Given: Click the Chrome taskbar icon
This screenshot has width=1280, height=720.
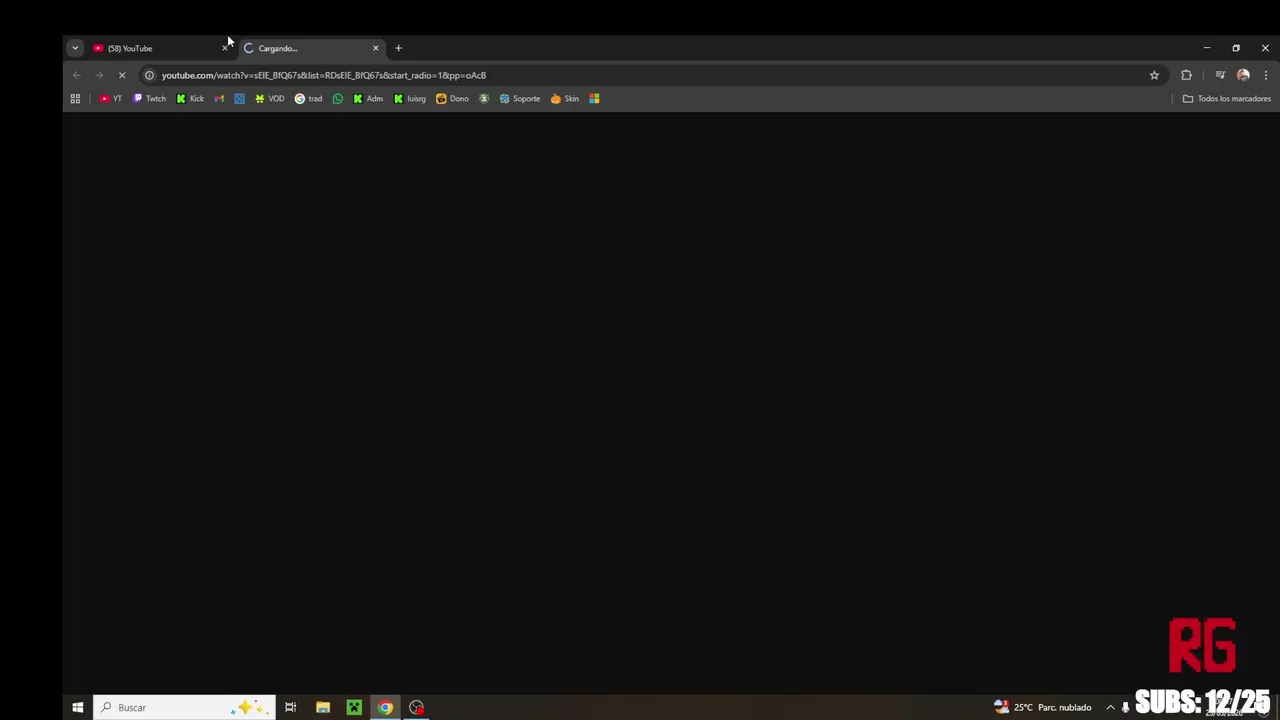Looking at the screenshot, I should [385, 707].
